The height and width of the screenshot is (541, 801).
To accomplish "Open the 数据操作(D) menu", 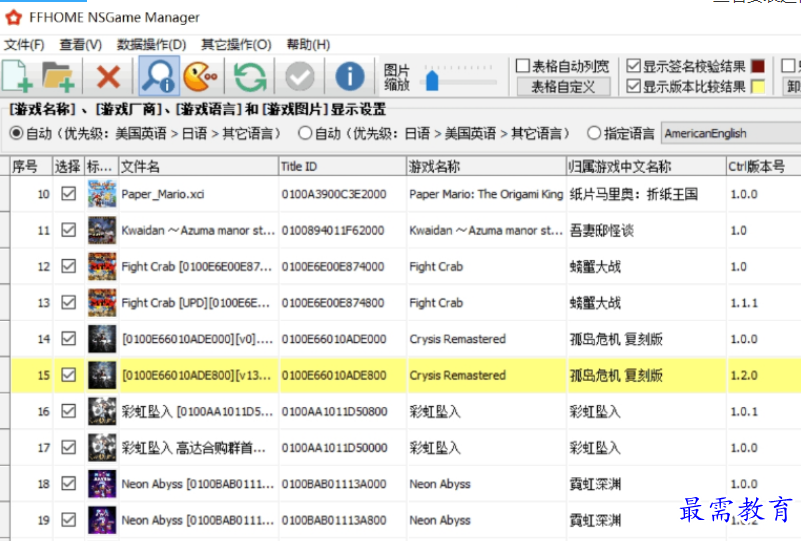I will (151, 44).
